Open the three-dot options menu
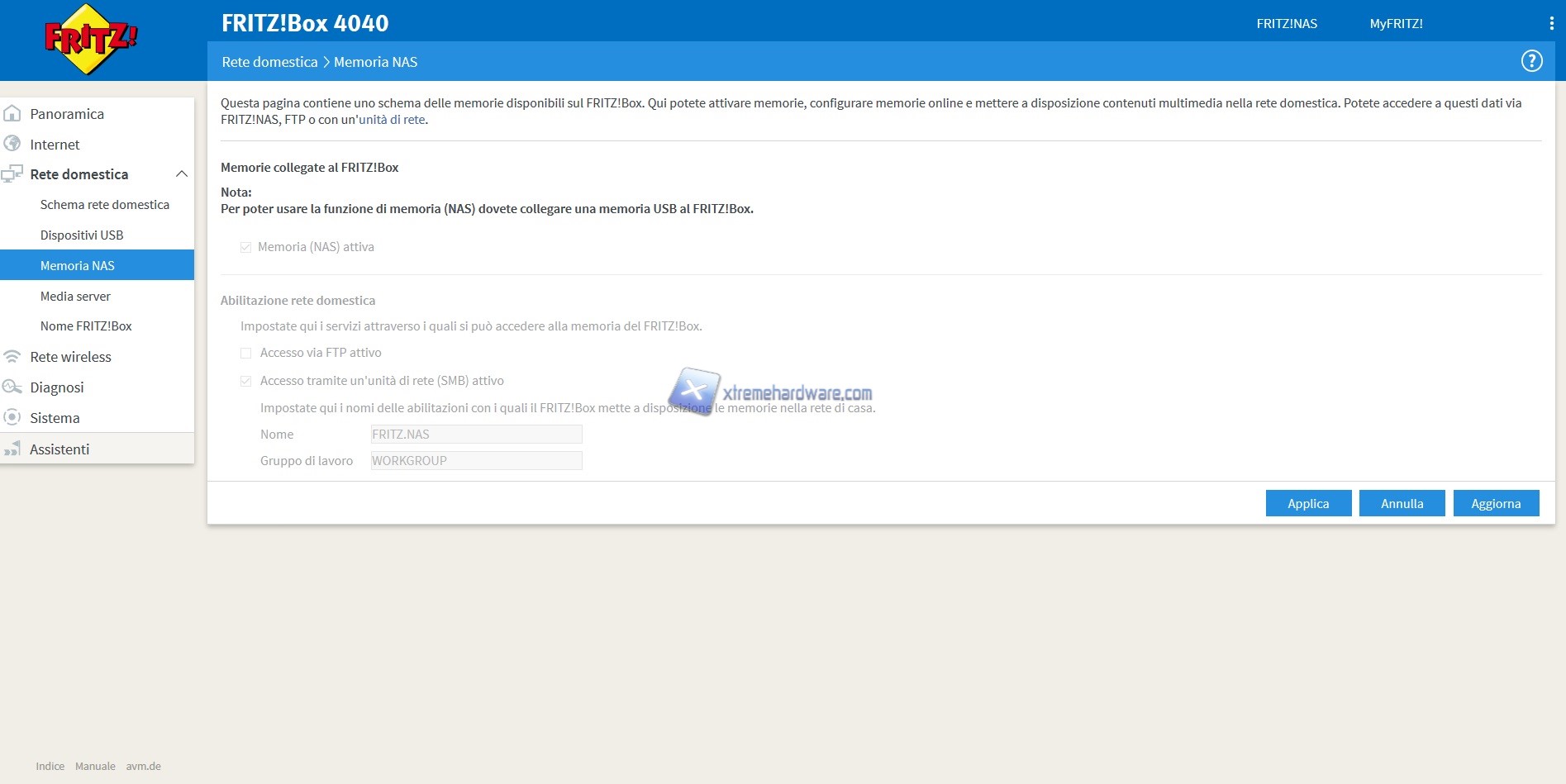This screenshot has width=1566, height=784. tap(1551, 24)
